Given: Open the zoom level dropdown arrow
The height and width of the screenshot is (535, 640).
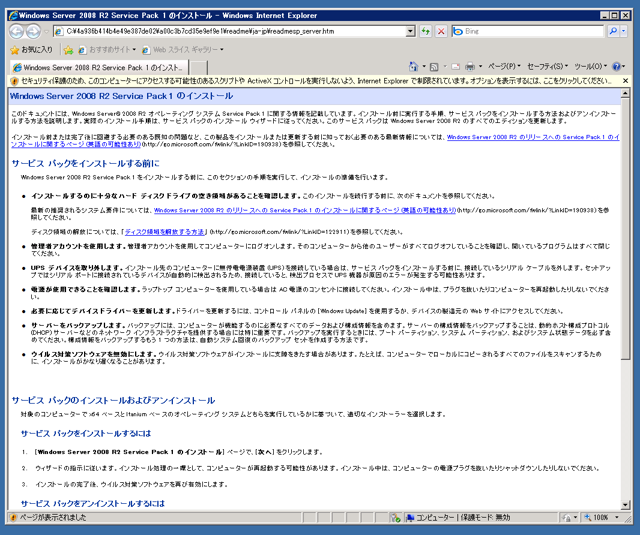Looking at the screenshot, I should click(x=617, y=517).
